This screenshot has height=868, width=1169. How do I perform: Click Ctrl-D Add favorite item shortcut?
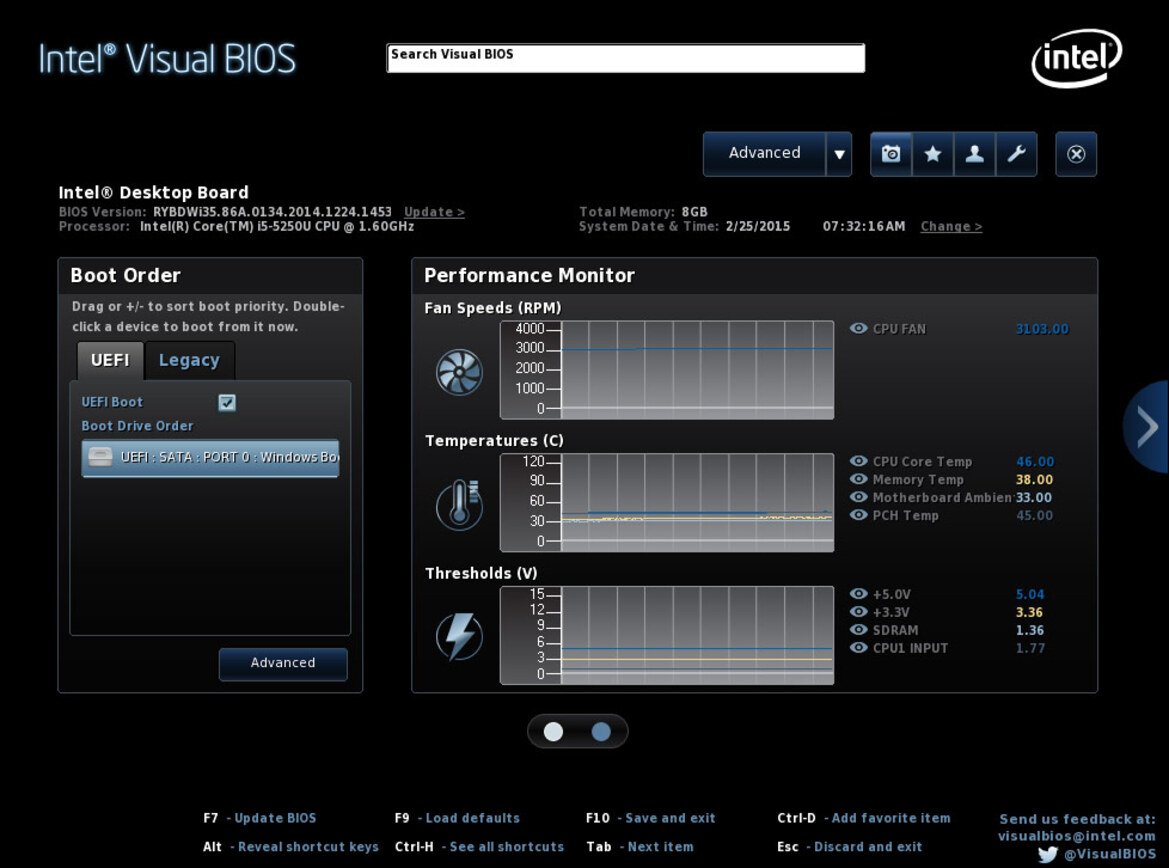coord(863,818)
